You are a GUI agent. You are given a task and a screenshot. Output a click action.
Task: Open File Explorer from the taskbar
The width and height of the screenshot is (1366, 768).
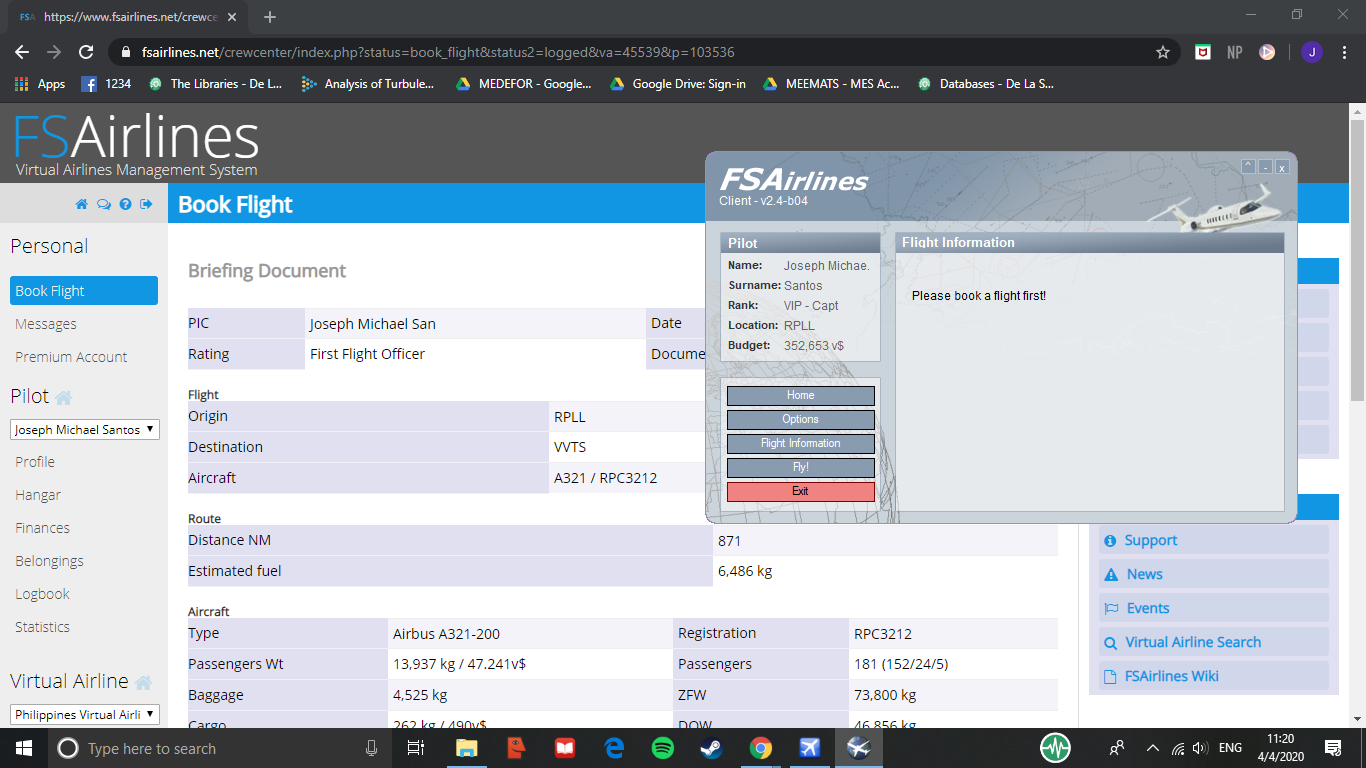click(x=467, y=748)
